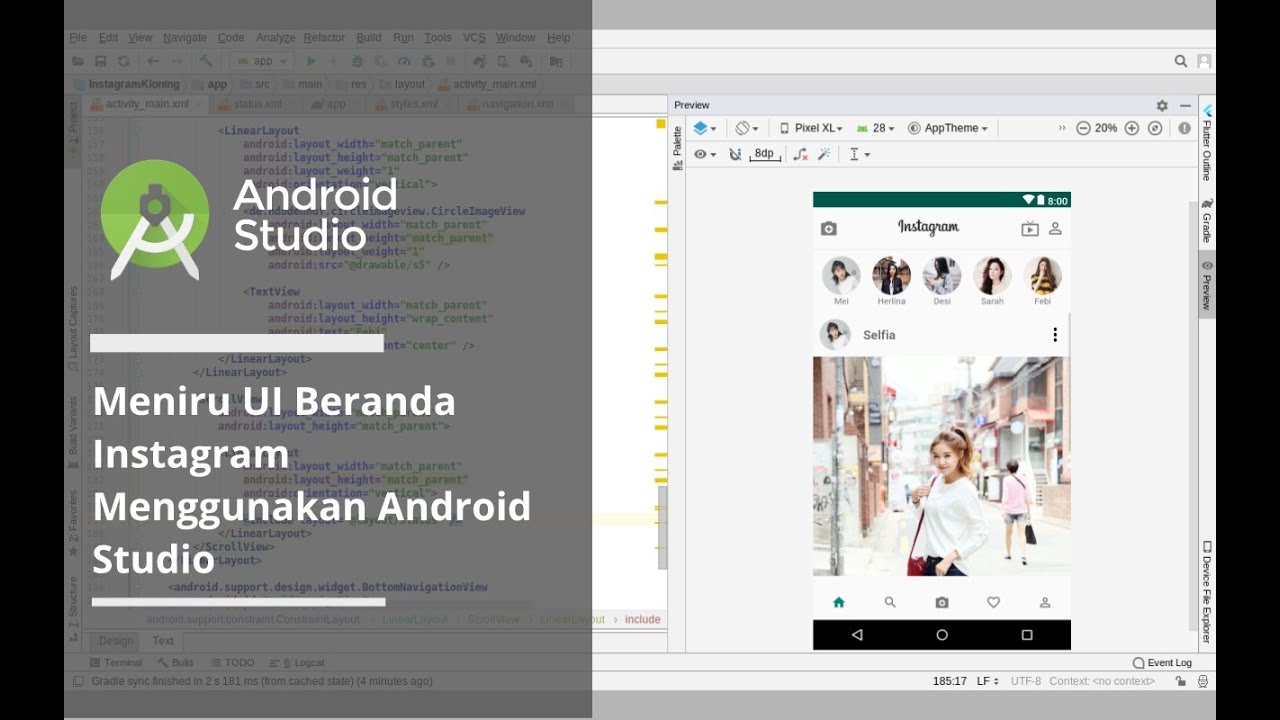1280x720 pixels.
Task: Click the Selfia post photo in preview
Action: pyautogui.click(x=942, y=466)
